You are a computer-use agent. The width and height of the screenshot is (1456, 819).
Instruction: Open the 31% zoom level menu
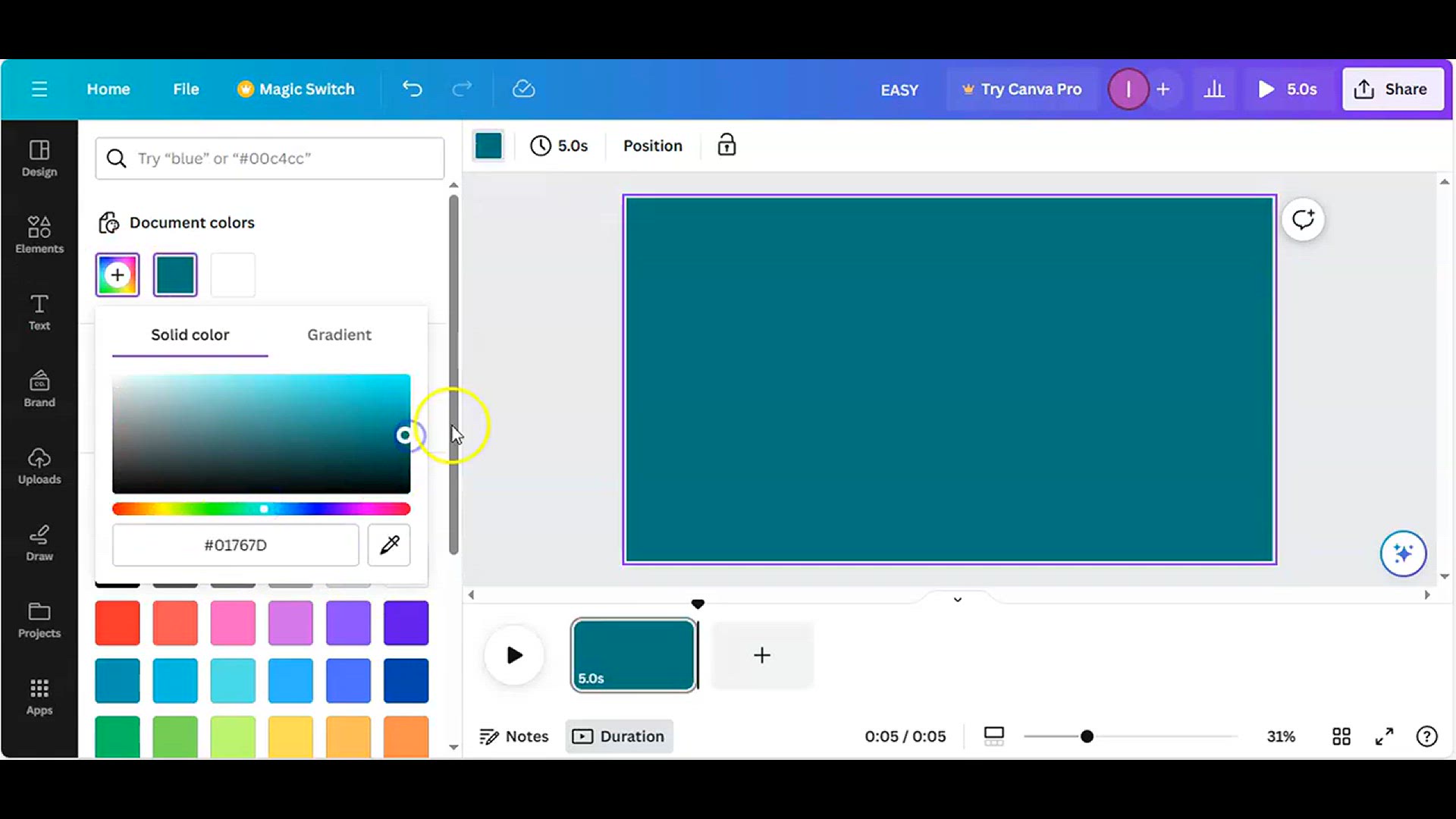pos(1281,736)
